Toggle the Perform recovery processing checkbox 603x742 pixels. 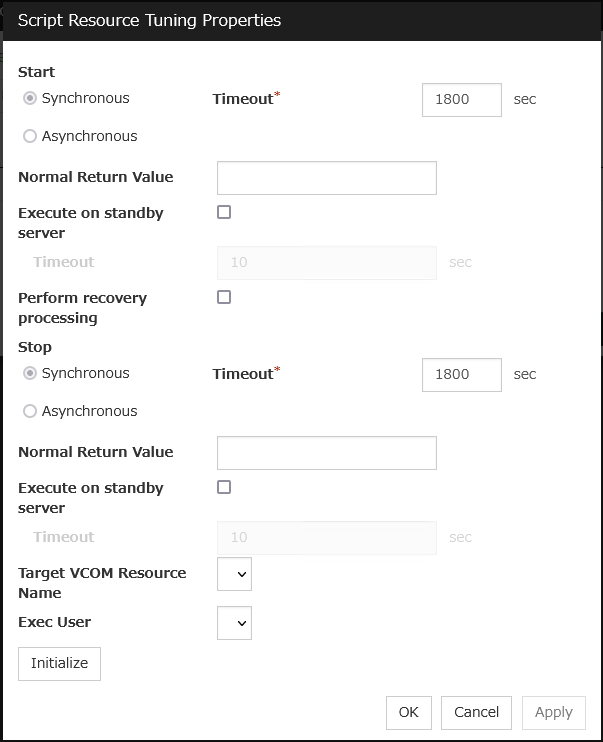pos(224,297)
